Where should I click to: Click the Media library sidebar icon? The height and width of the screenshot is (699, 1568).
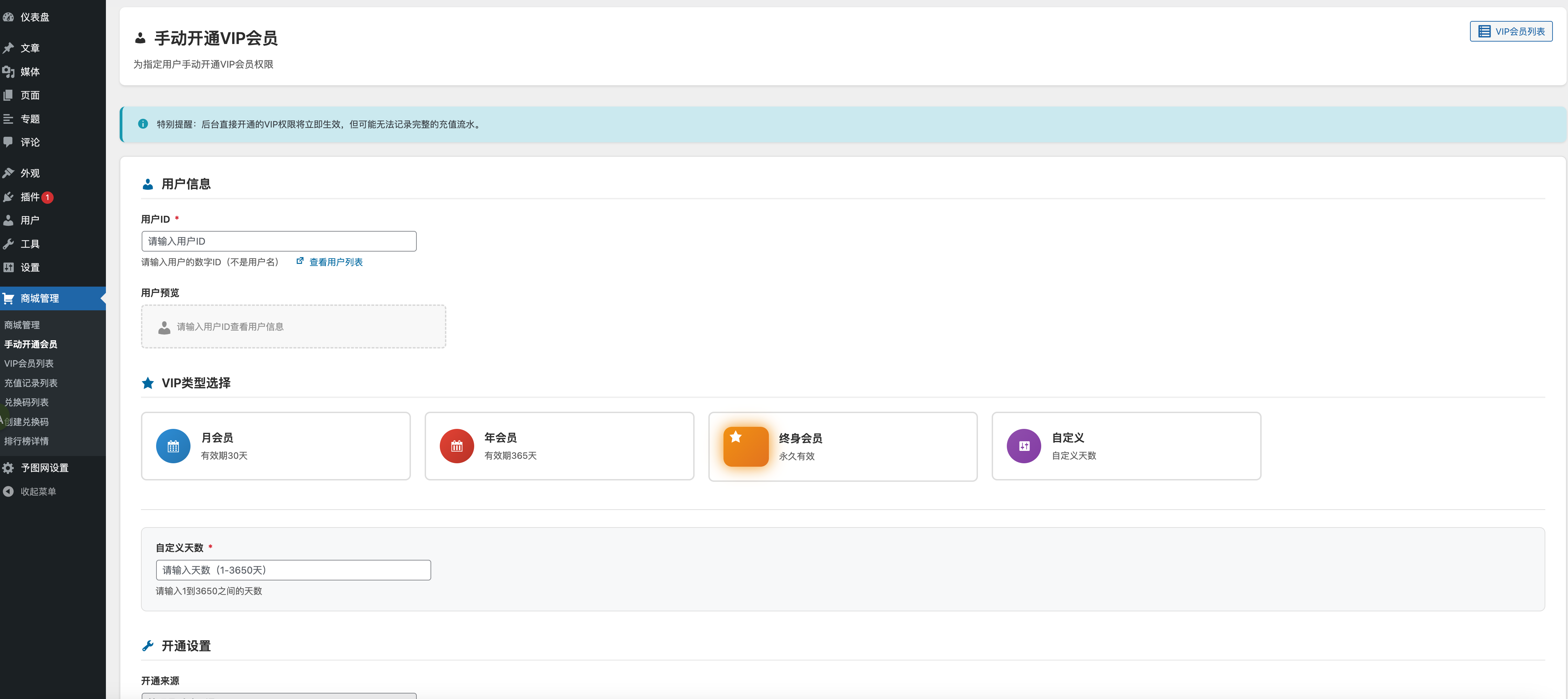point(9,72)
